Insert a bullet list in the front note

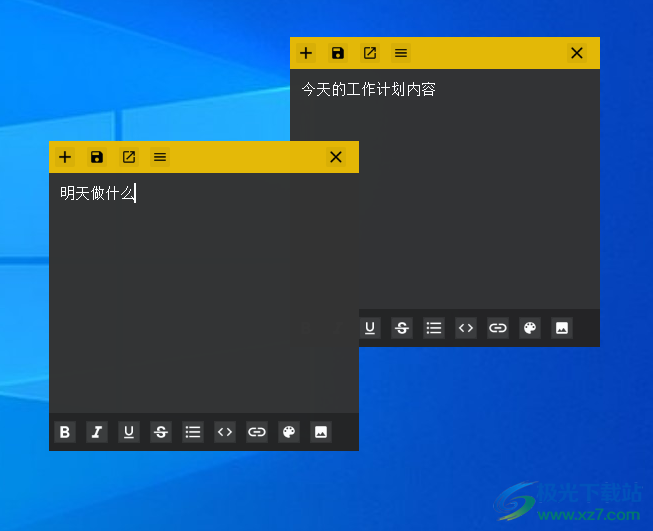coord(193,432)
